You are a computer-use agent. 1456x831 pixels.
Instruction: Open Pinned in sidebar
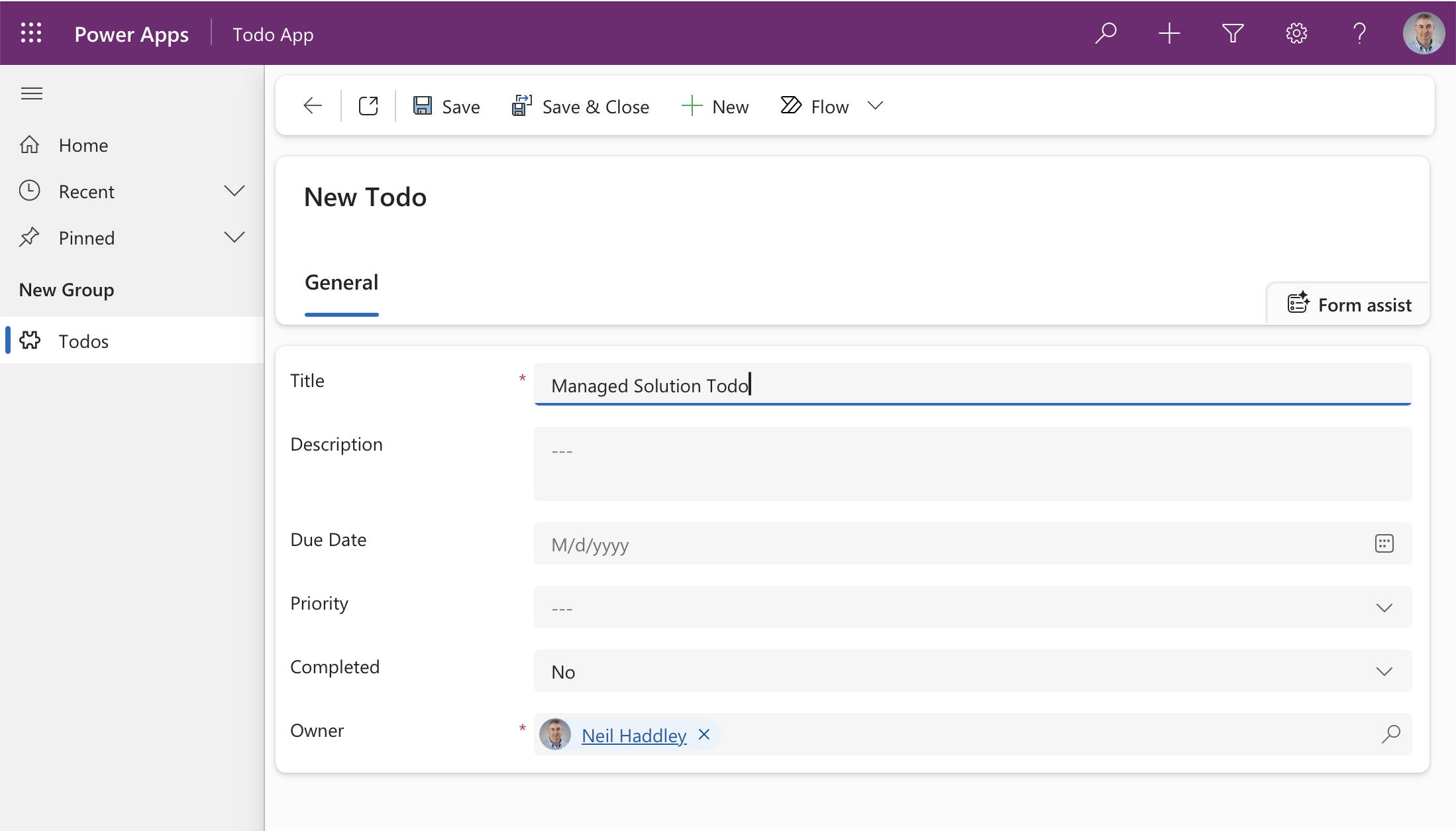click(x=86, y=238)
